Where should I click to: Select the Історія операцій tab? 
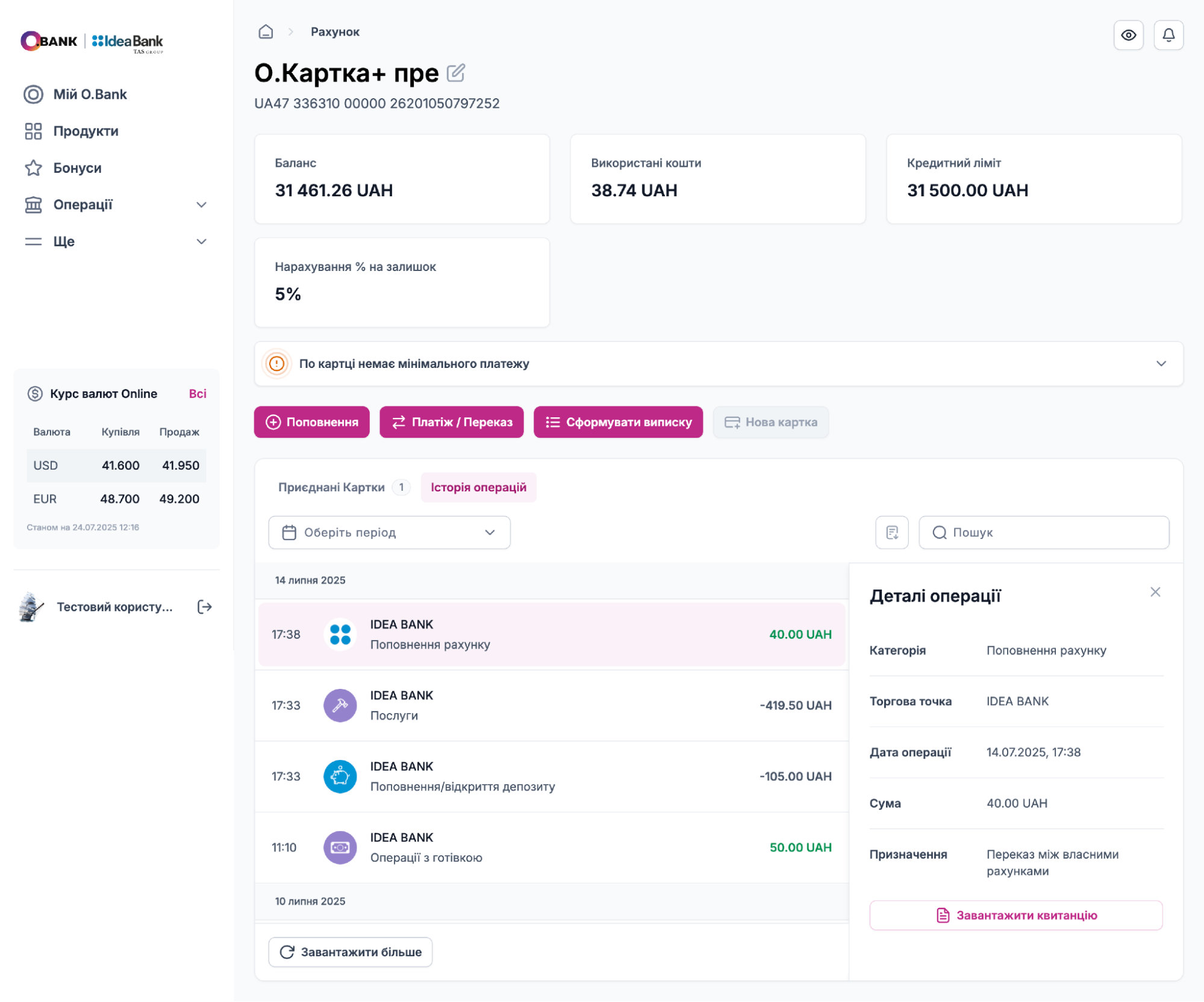pos(478,487)
